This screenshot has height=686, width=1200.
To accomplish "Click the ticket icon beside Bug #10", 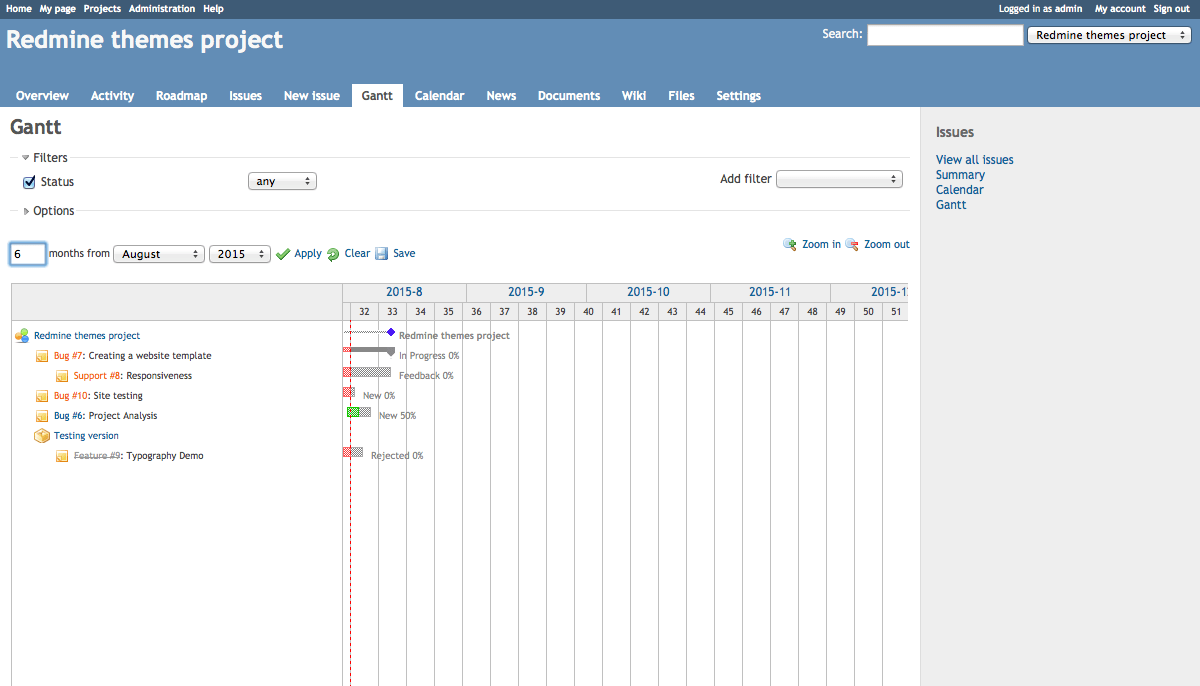I will [42, 396].
